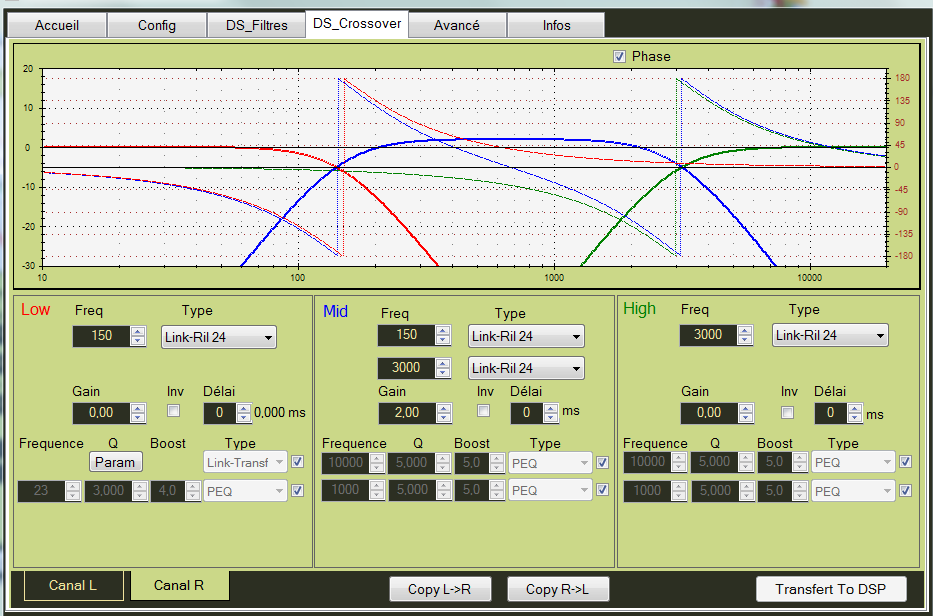Open the High 1000 row PEQ dropdown
Viewport: 933px width, 616px height.
[853, 491]
